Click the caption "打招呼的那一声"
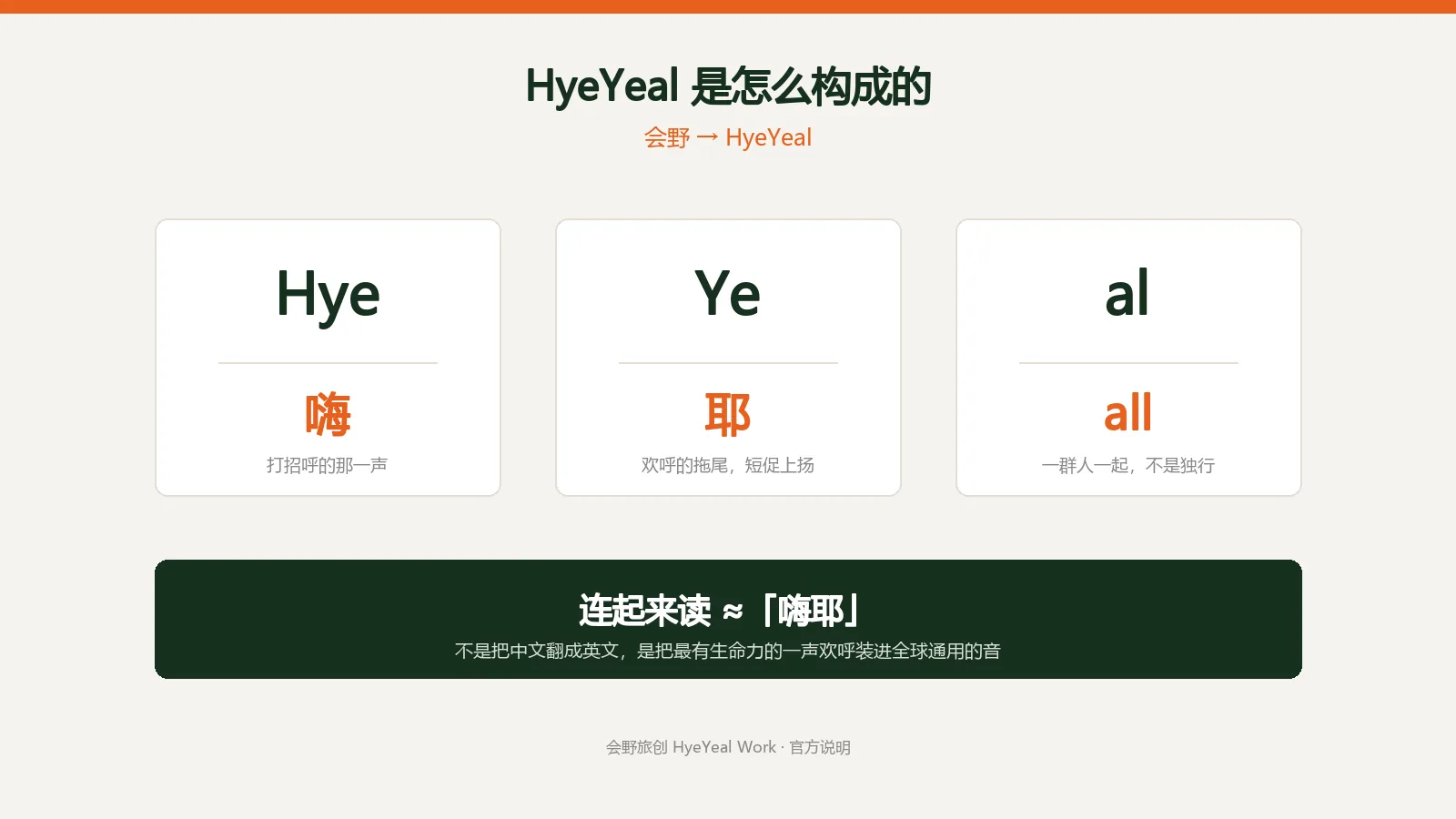This screenshot has width=1456, height=819. tap(328, 465)
